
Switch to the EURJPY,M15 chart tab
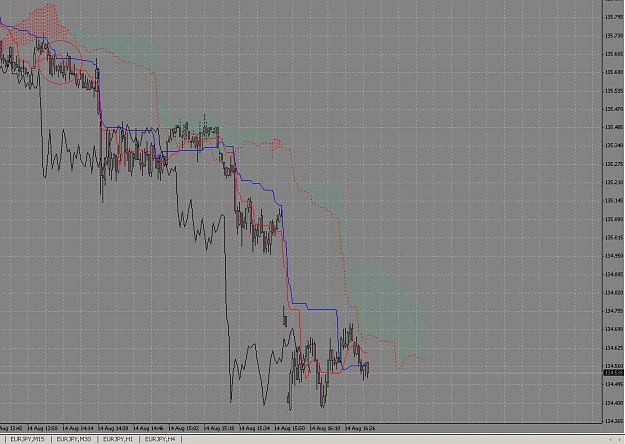pos(27,439)
